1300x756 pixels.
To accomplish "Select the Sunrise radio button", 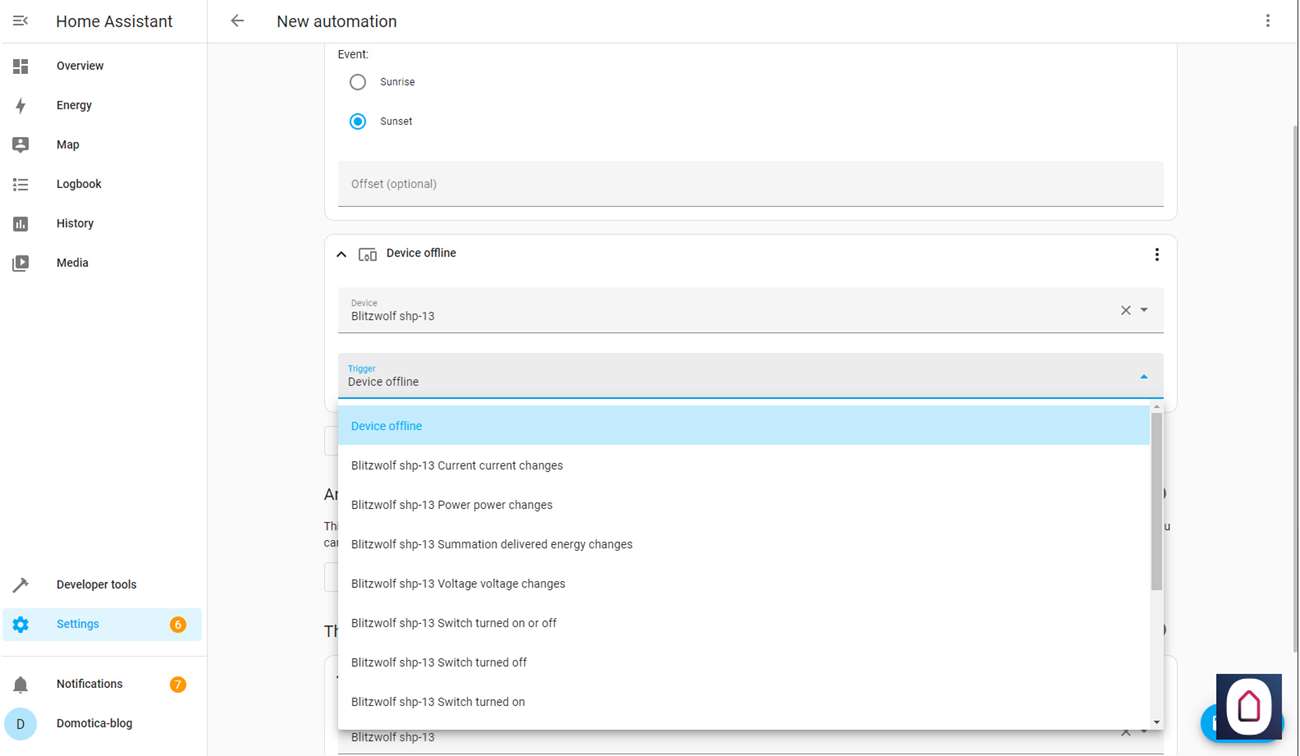I will pyautogui.click(x=358, y=82).
